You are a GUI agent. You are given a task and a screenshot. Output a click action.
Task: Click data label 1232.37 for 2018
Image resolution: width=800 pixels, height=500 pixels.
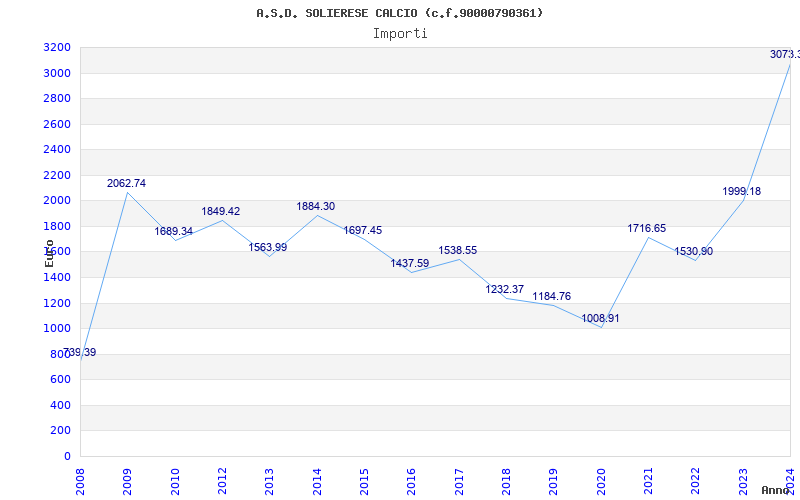505,289
